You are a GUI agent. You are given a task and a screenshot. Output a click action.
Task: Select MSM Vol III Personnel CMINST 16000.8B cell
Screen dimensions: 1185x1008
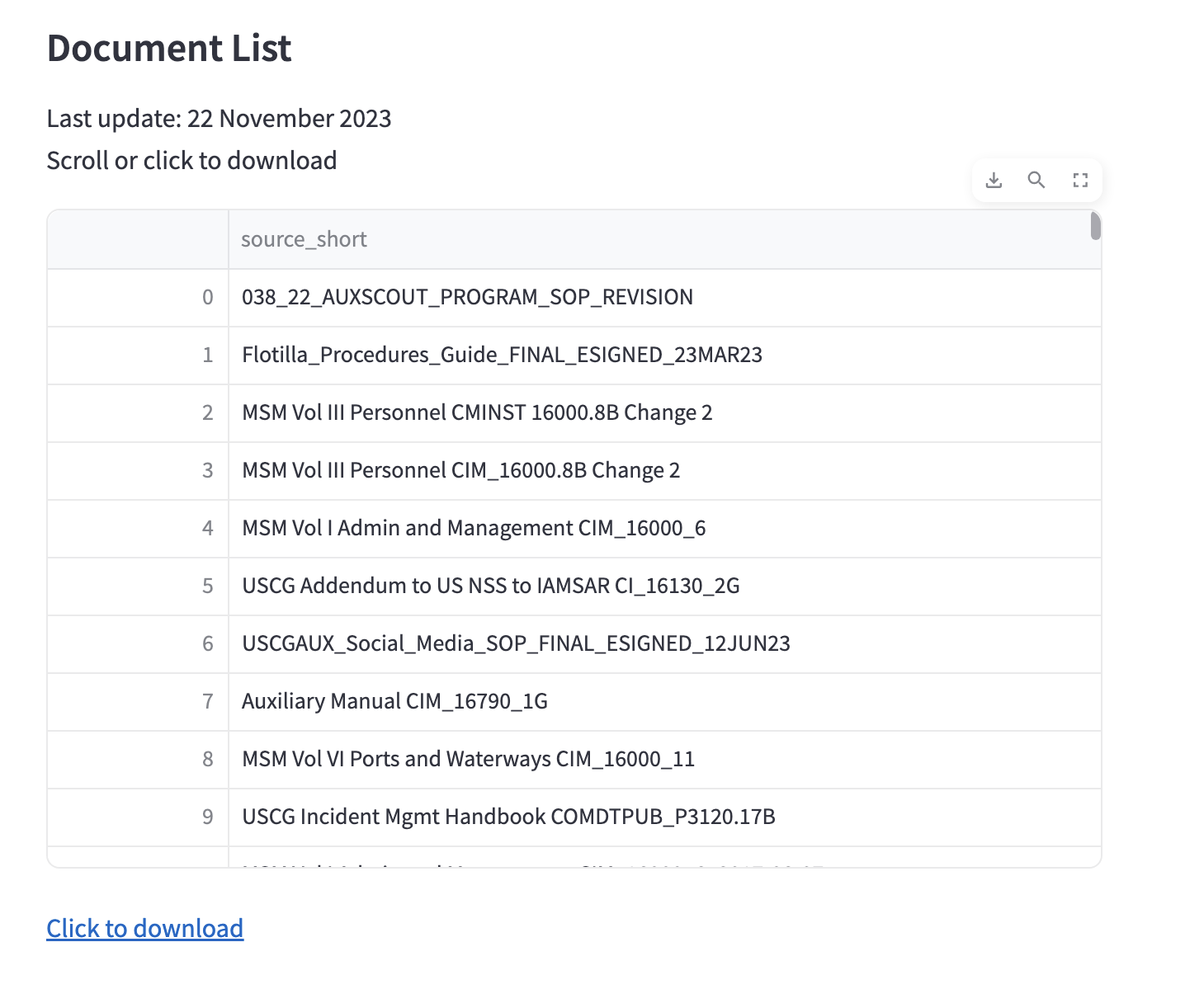(x=665, y=413)
